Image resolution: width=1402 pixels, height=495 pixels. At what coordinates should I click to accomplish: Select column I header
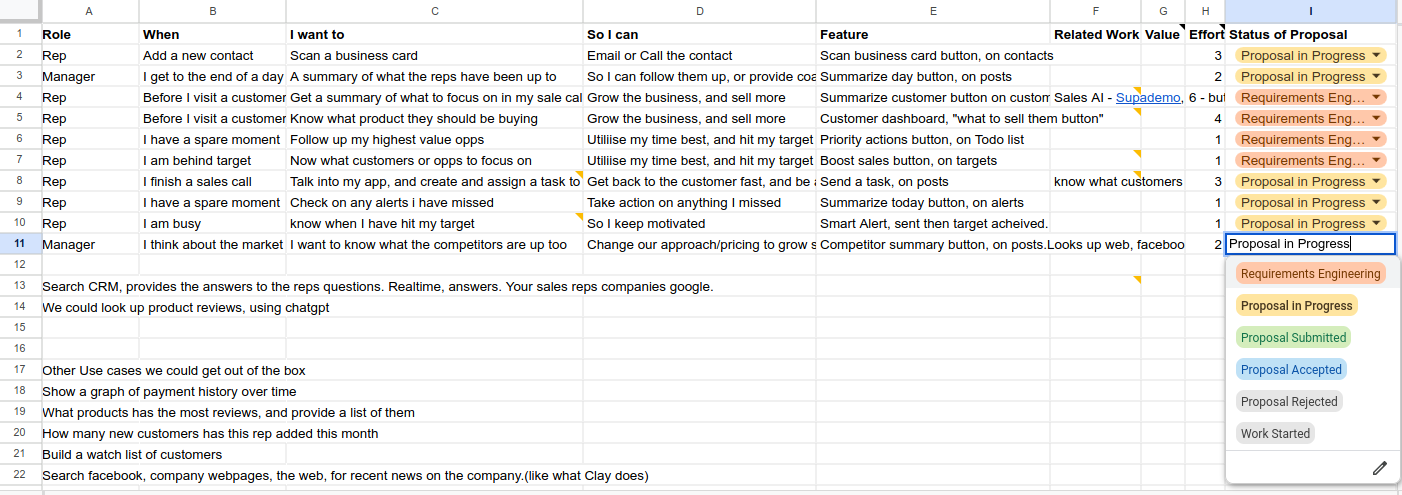click(1310, 11)
